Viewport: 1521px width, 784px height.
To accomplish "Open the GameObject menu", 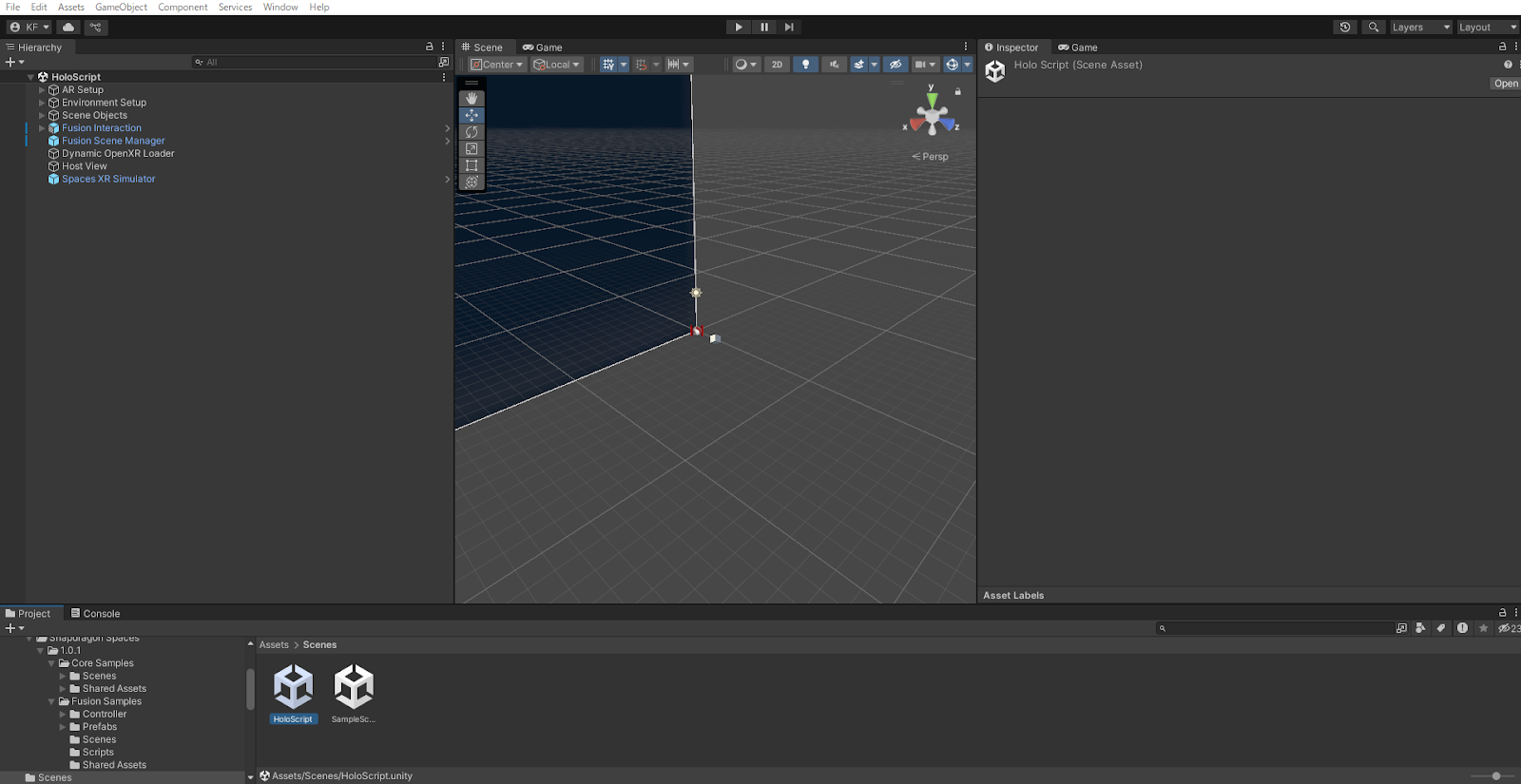I will [x=121, y=7].
